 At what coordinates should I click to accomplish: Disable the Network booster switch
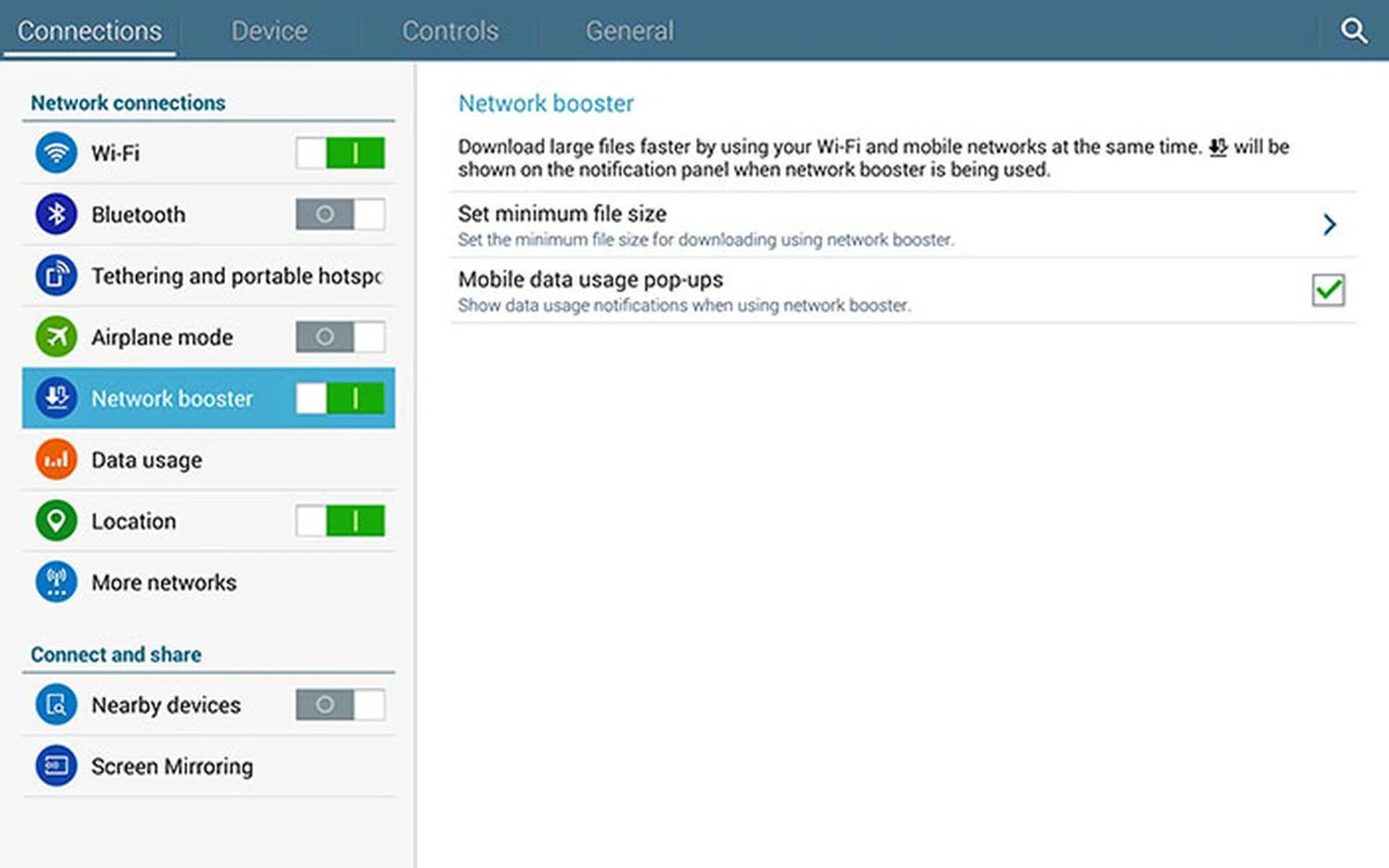[x=340, y=398]
